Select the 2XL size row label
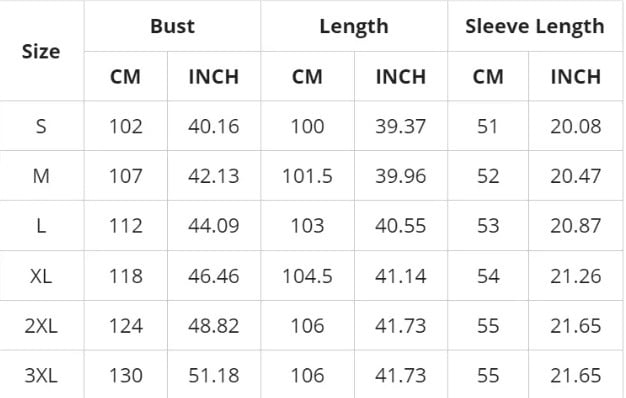The width and height of the screenshot is (626, 398). 41,326
